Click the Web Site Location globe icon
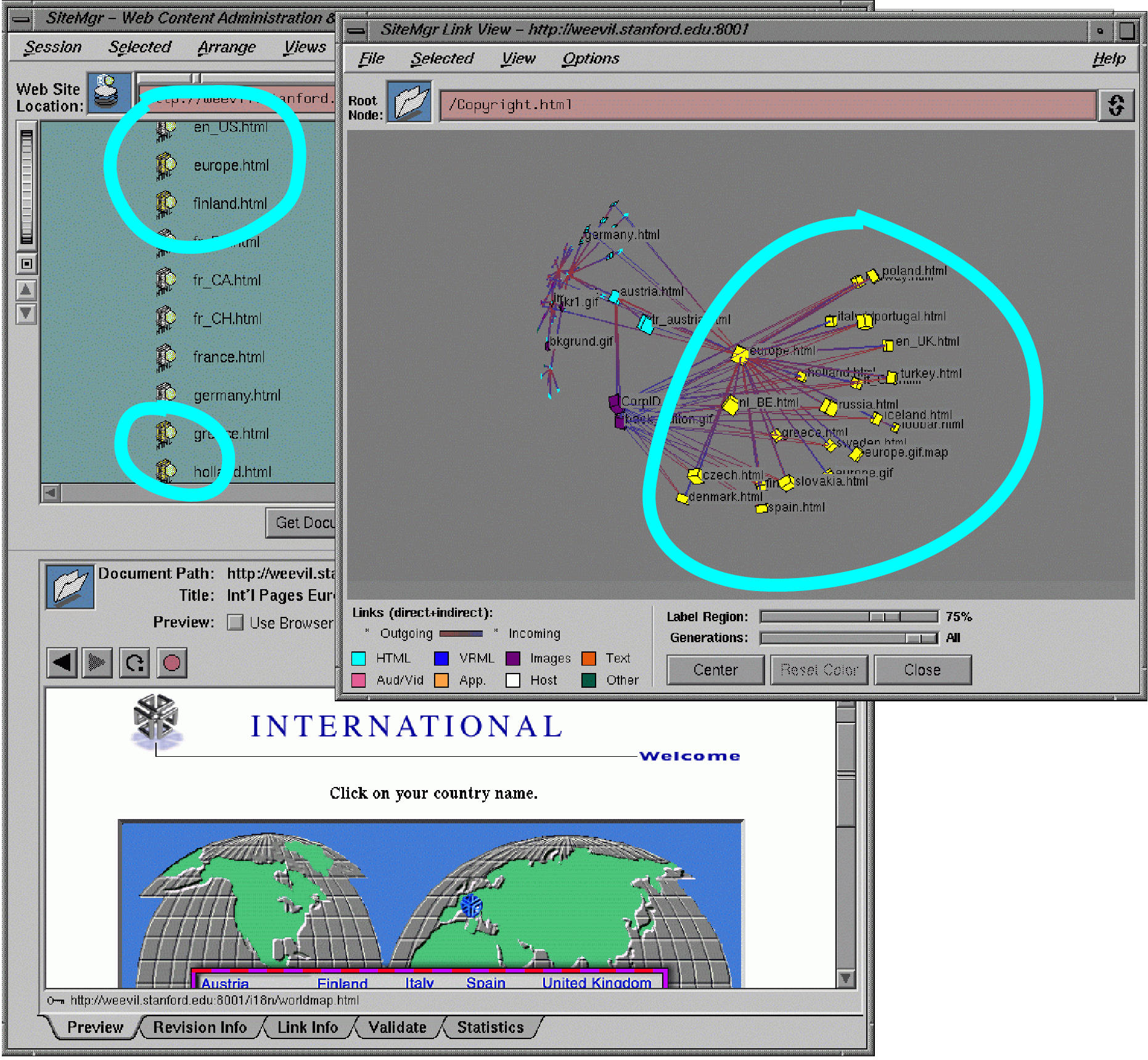This screenshot has height=1060, width=1148. click(x=109, y=92)
